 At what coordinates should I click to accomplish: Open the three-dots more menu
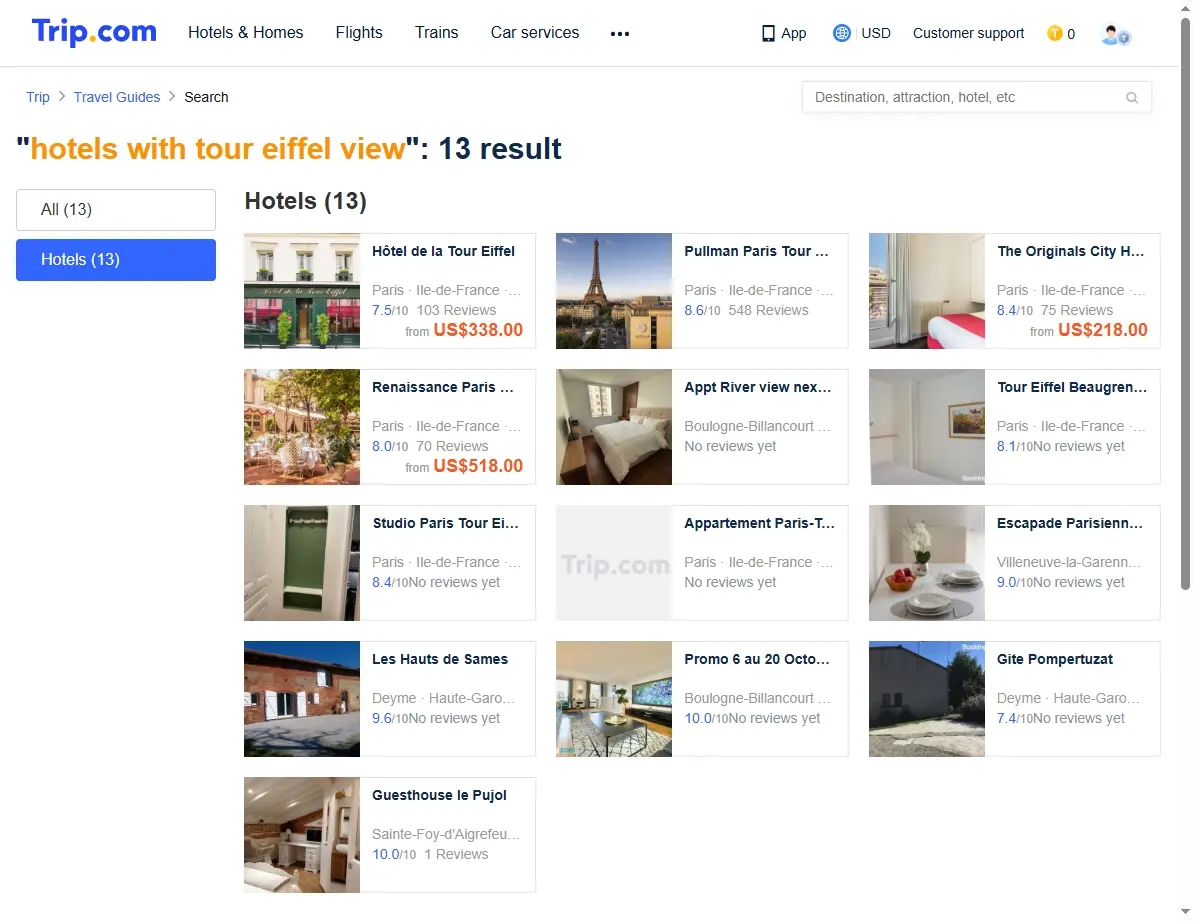pyautogui.click(x=620, y=33)
